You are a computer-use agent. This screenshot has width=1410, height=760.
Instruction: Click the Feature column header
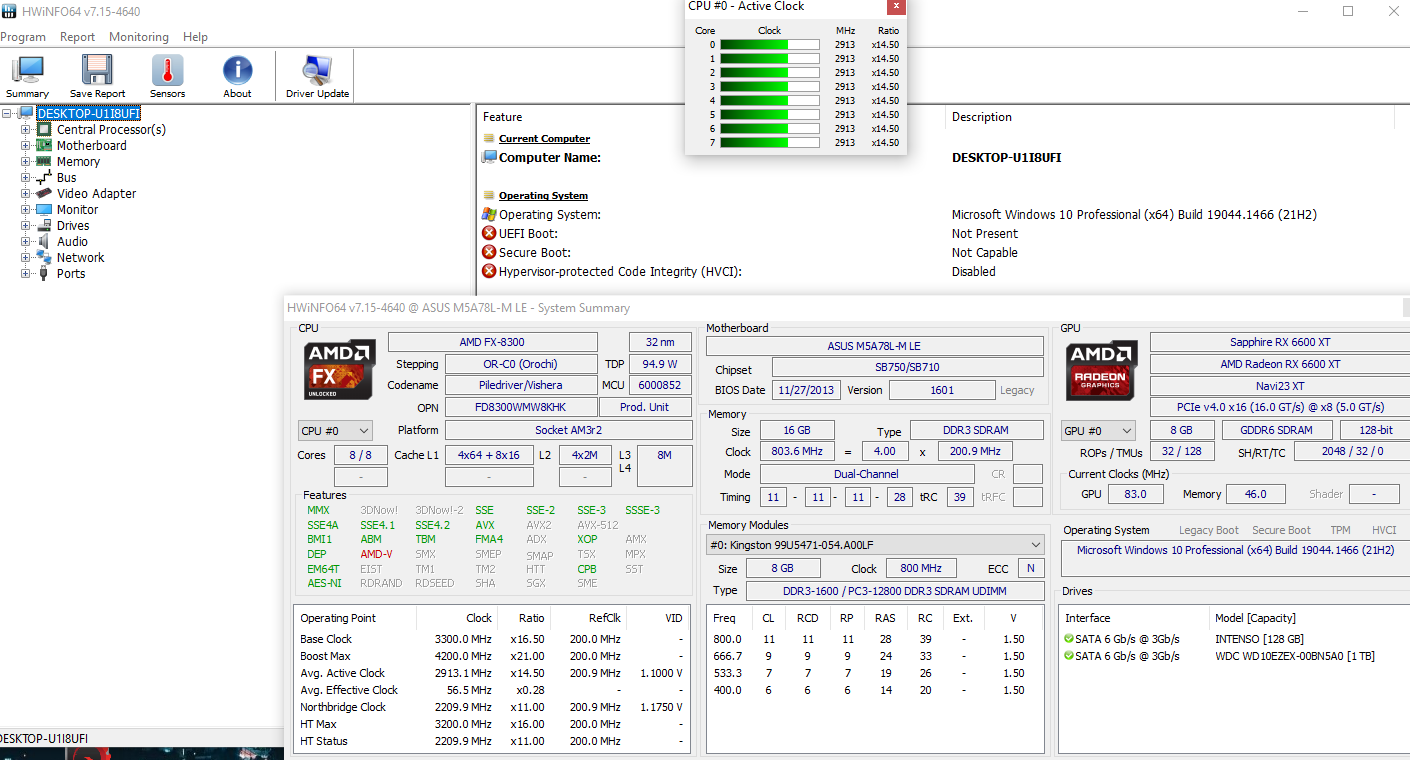(503, 117)
